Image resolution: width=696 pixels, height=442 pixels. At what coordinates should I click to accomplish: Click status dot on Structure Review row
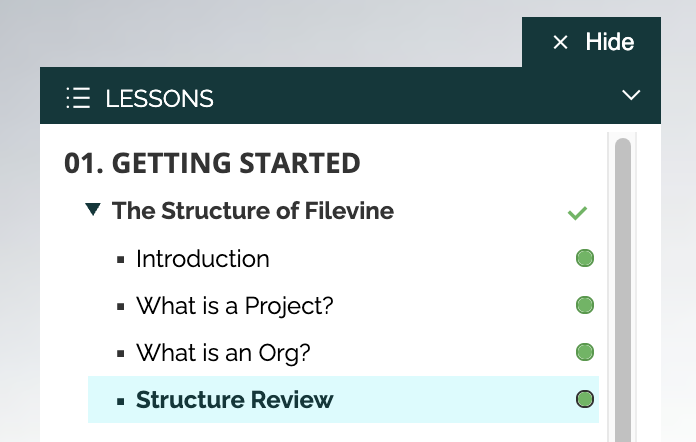pyautogui.click(x=585, y=399)
